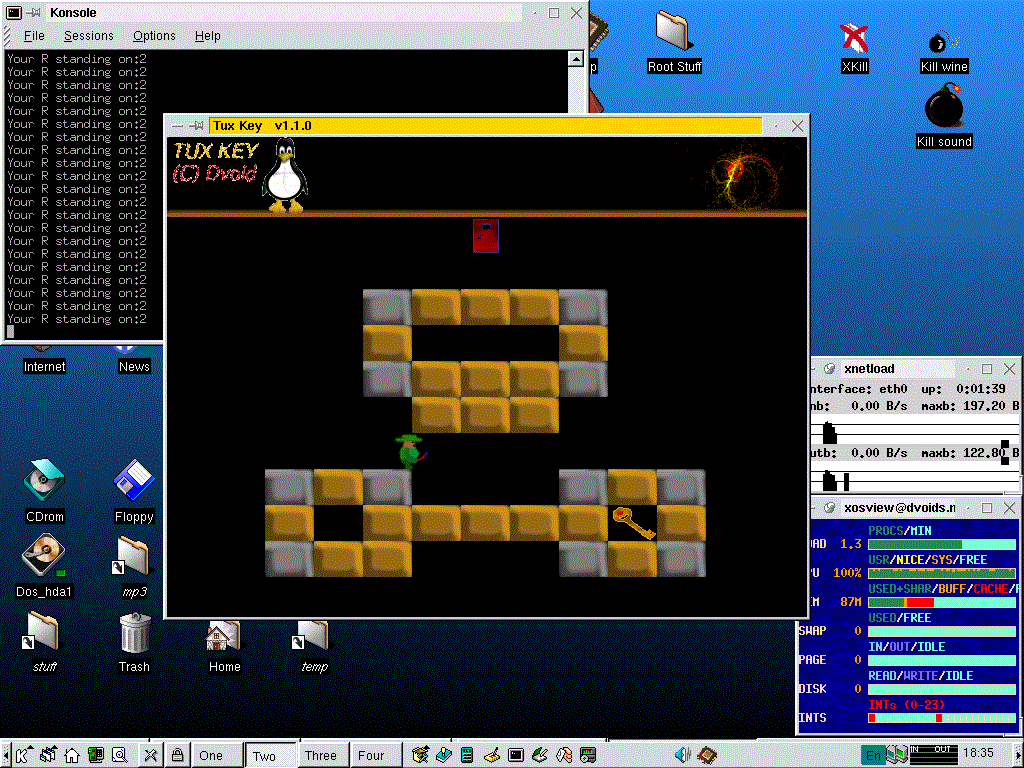Open the Options menu in Konsole

154,36
